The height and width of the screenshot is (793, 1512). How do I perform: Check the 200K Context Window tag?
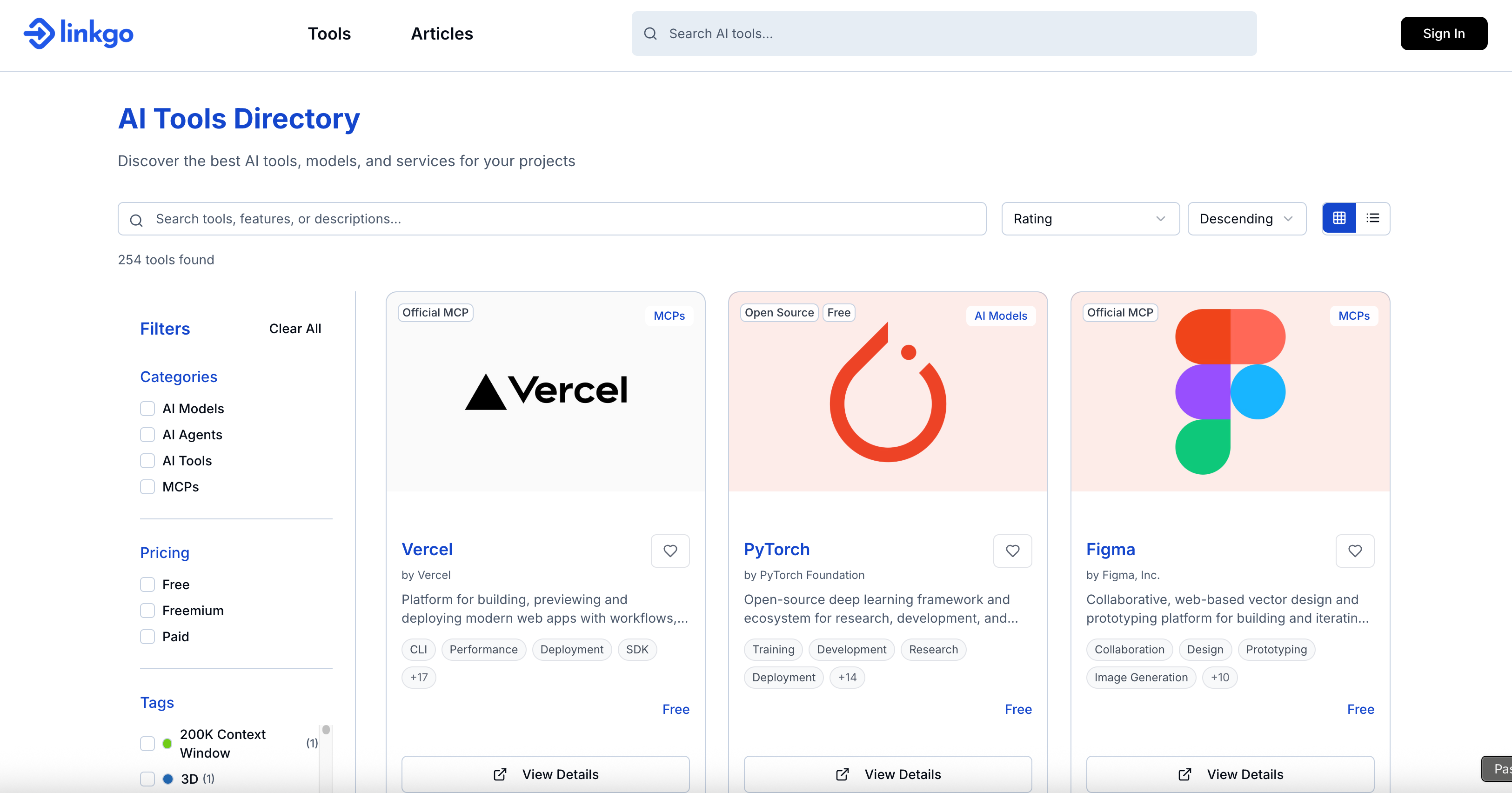coord(147,744)
